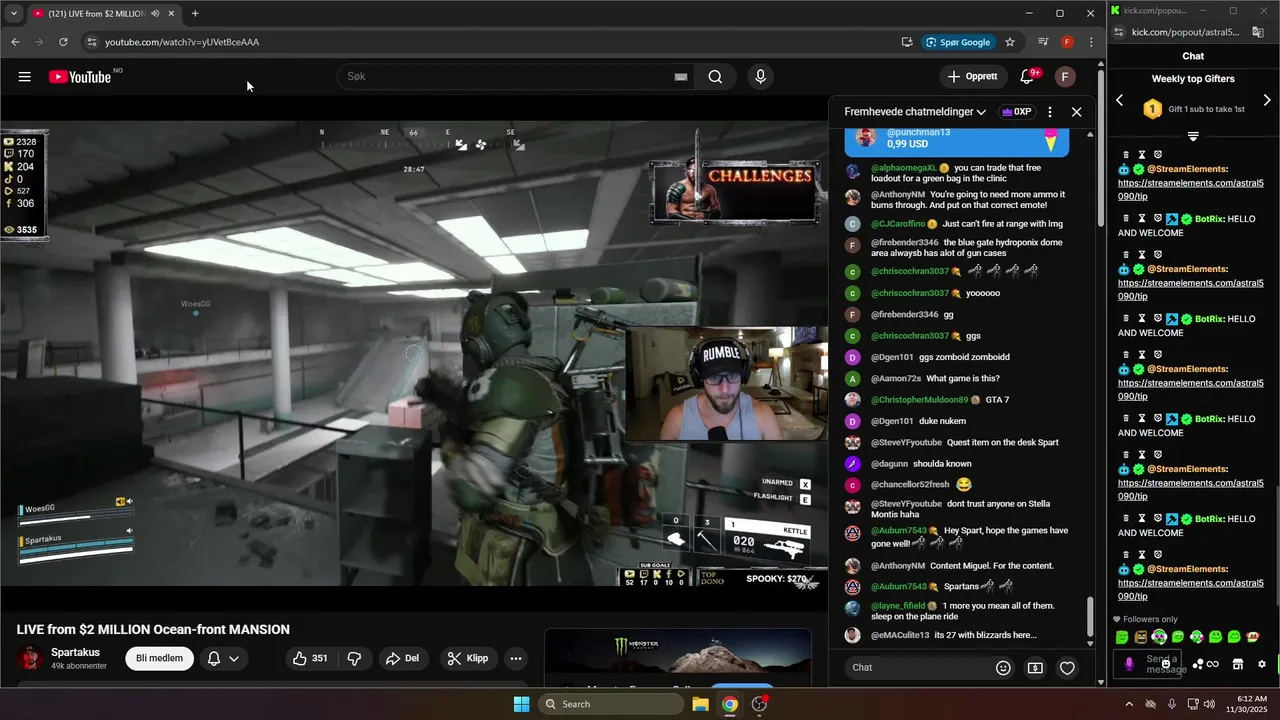Screen dimensions: 1280x720
Task: Expand Fremhevede chatmeldinger dropdown
Action: (x=915, y=112)
